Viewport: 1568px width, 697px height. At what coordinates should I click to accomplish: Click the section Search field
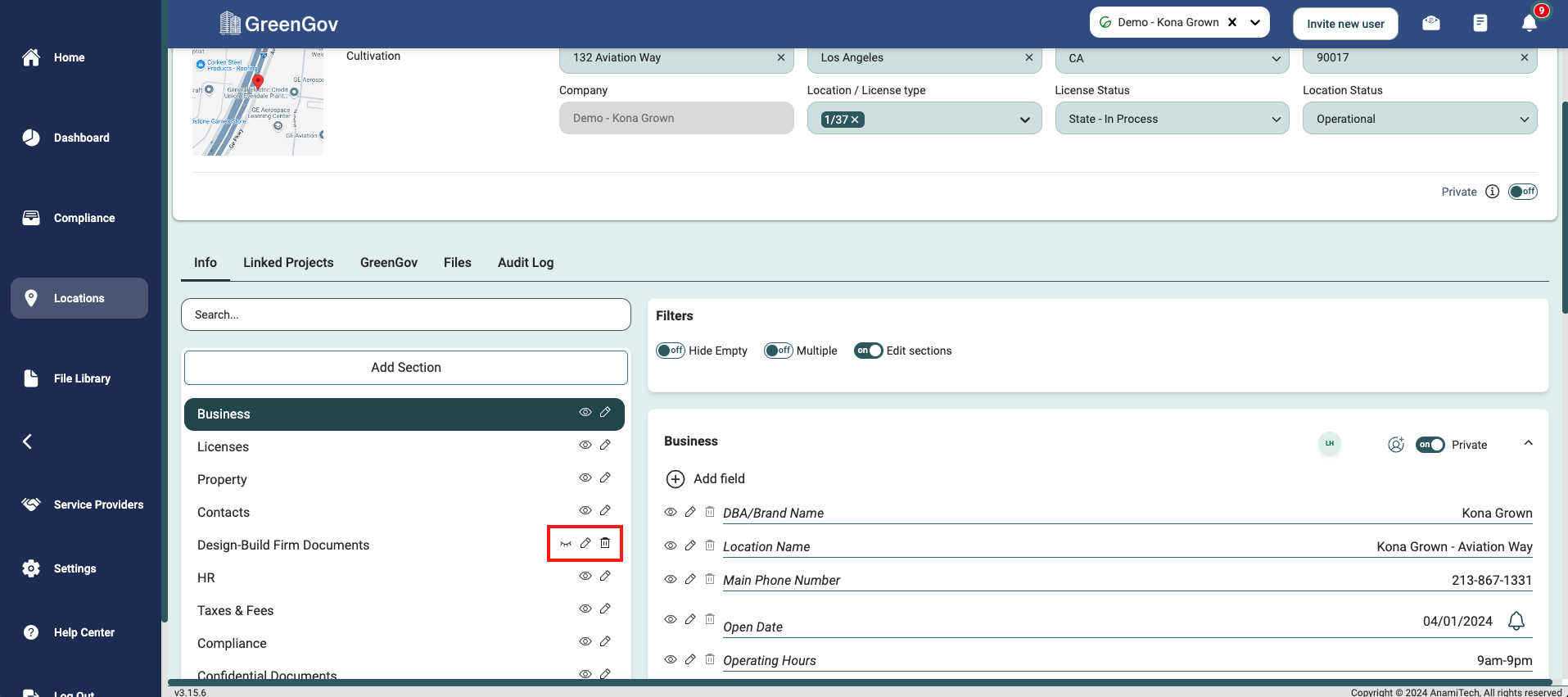[406, 315]
